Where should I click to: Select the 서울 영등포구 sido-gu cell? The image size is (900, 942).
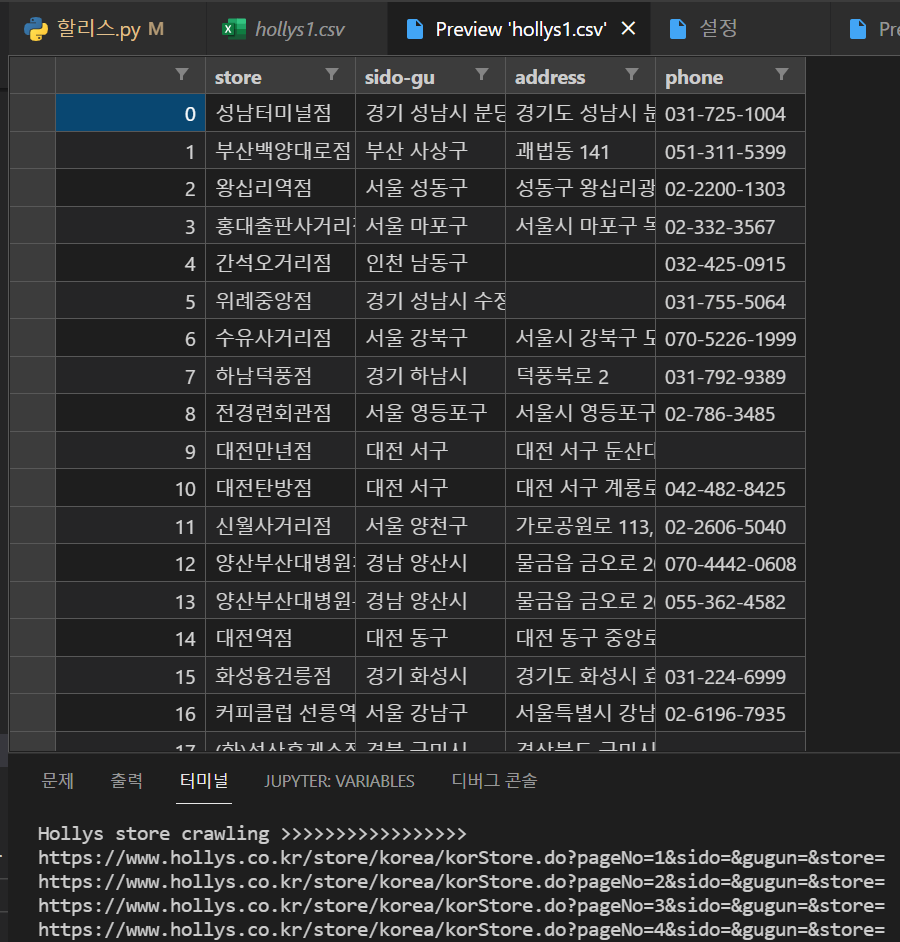point(430,413)
